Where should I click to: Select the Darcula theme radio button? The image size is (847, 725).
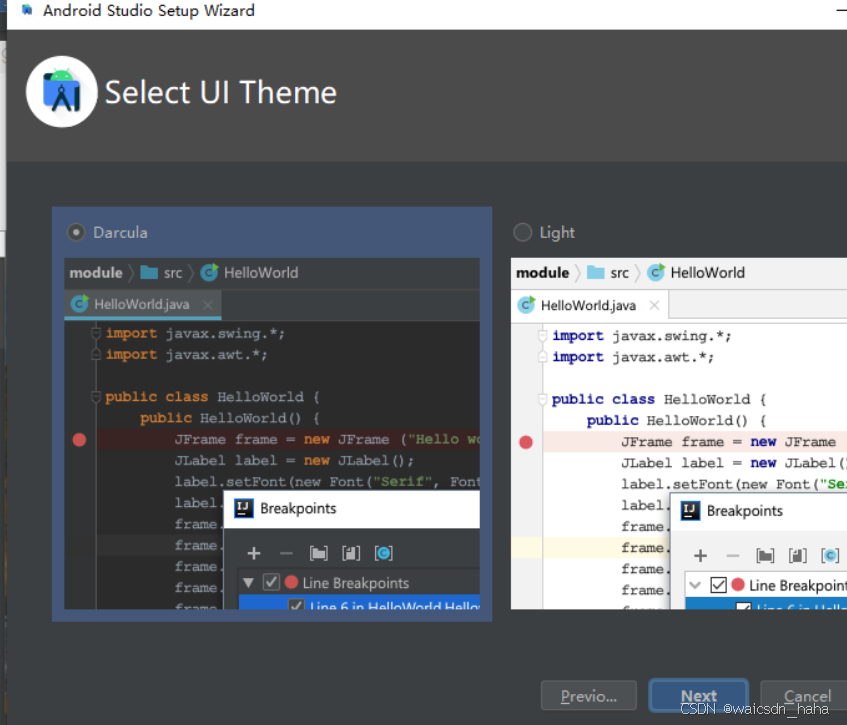(x=76, y=232)
